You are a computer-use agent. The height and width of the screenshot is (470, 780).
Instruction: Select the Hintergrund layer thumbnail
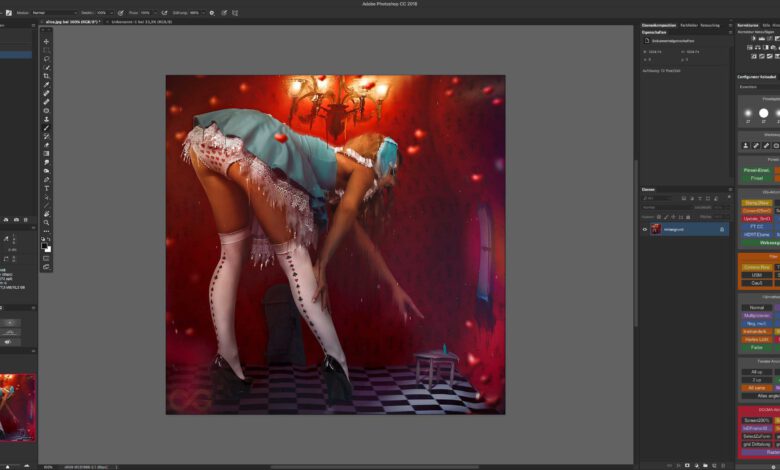click(x=656, y=229)
